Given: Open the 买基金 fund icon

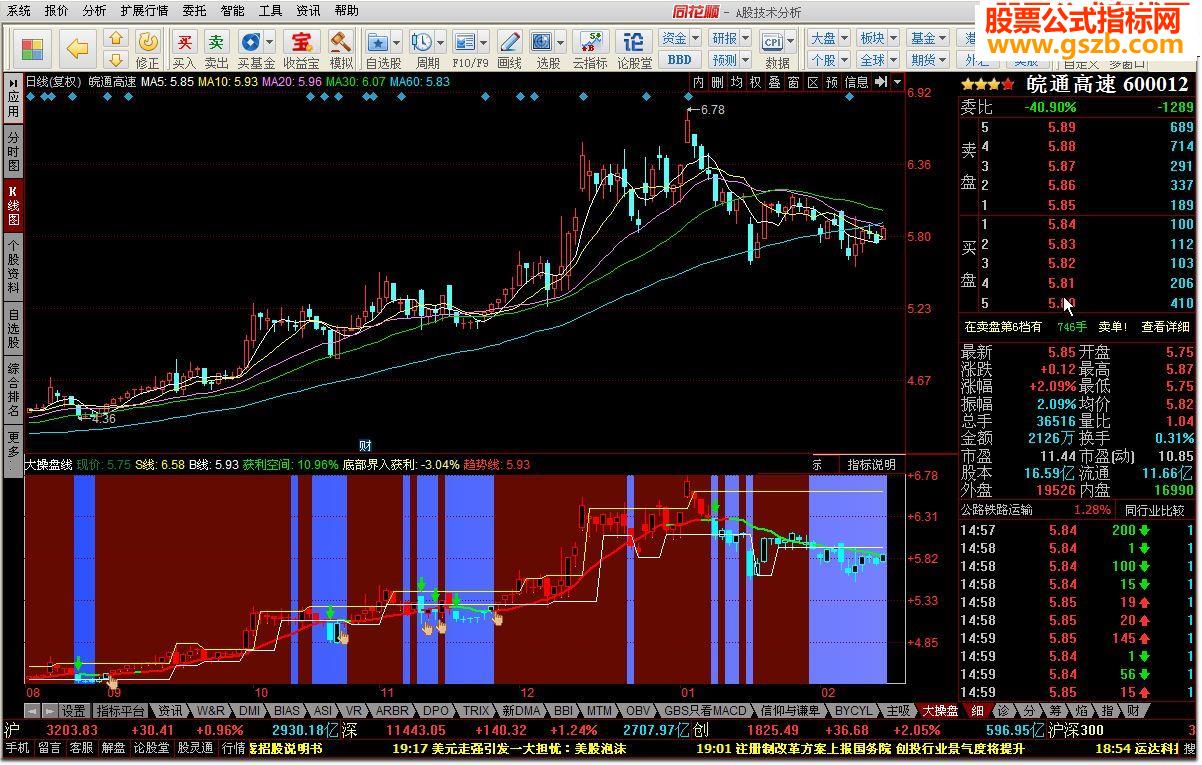Looking at the screenshot, I should click(250, 42).
